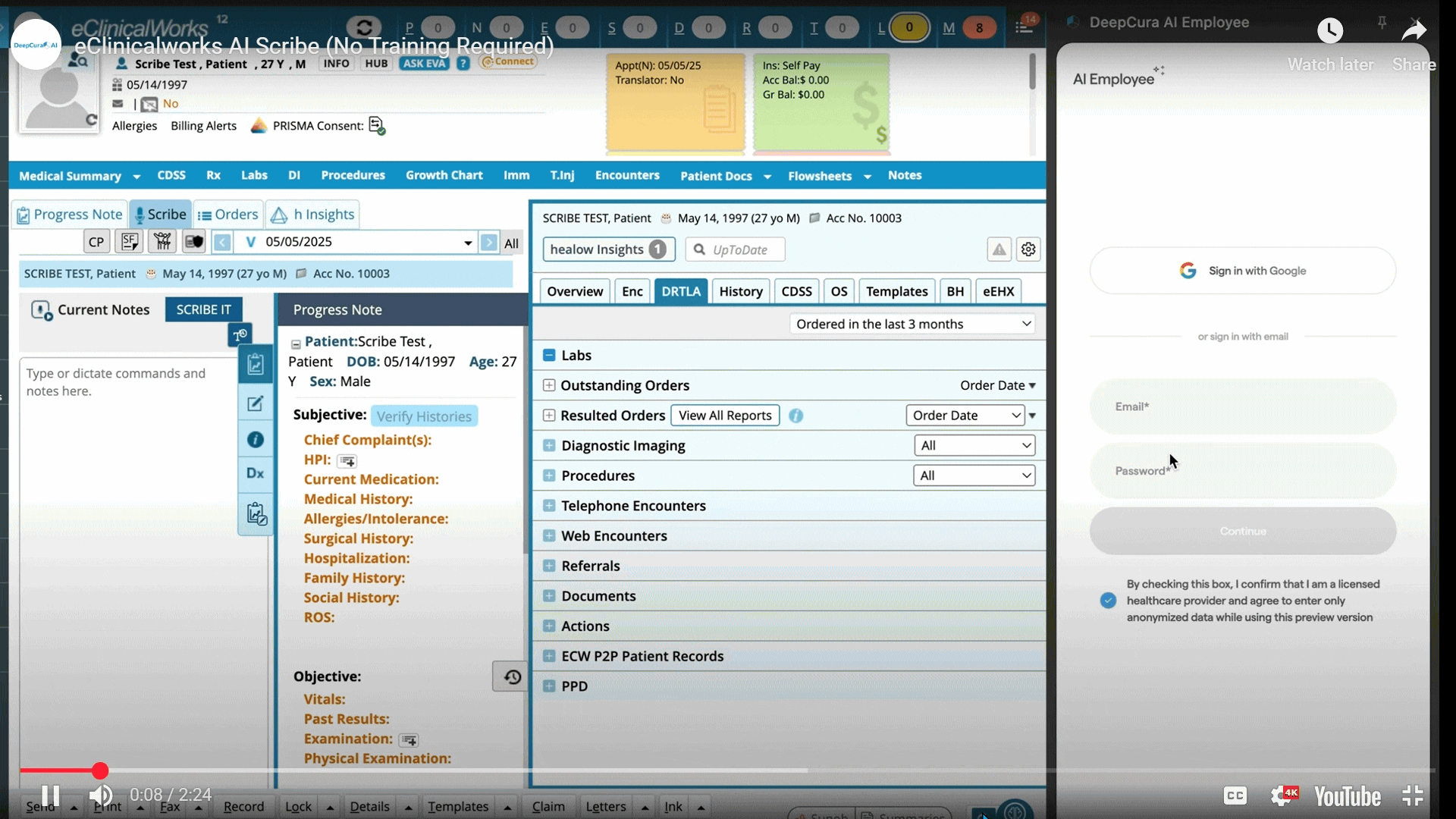Image resolution: width=1456 pixels, height=819 pixels.
Task: Open the M messages badge showing 8
Action: [979, 28]
